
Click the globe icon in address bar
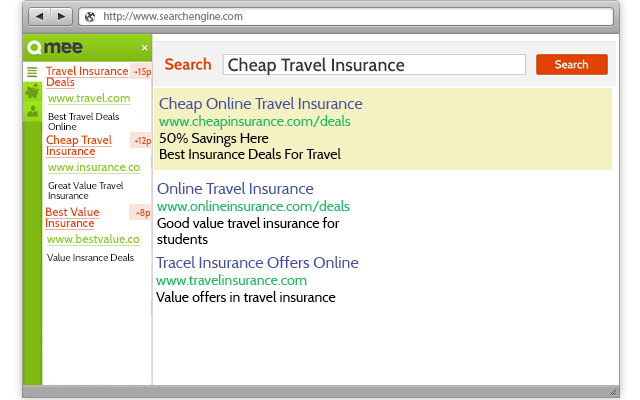90,17
